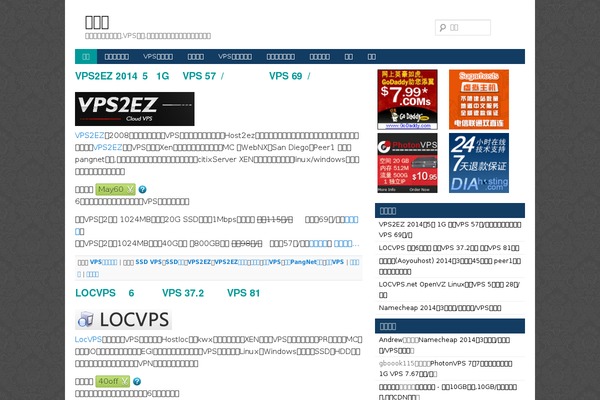Open the PhotonVPS $10.95 banner ad

408,163
